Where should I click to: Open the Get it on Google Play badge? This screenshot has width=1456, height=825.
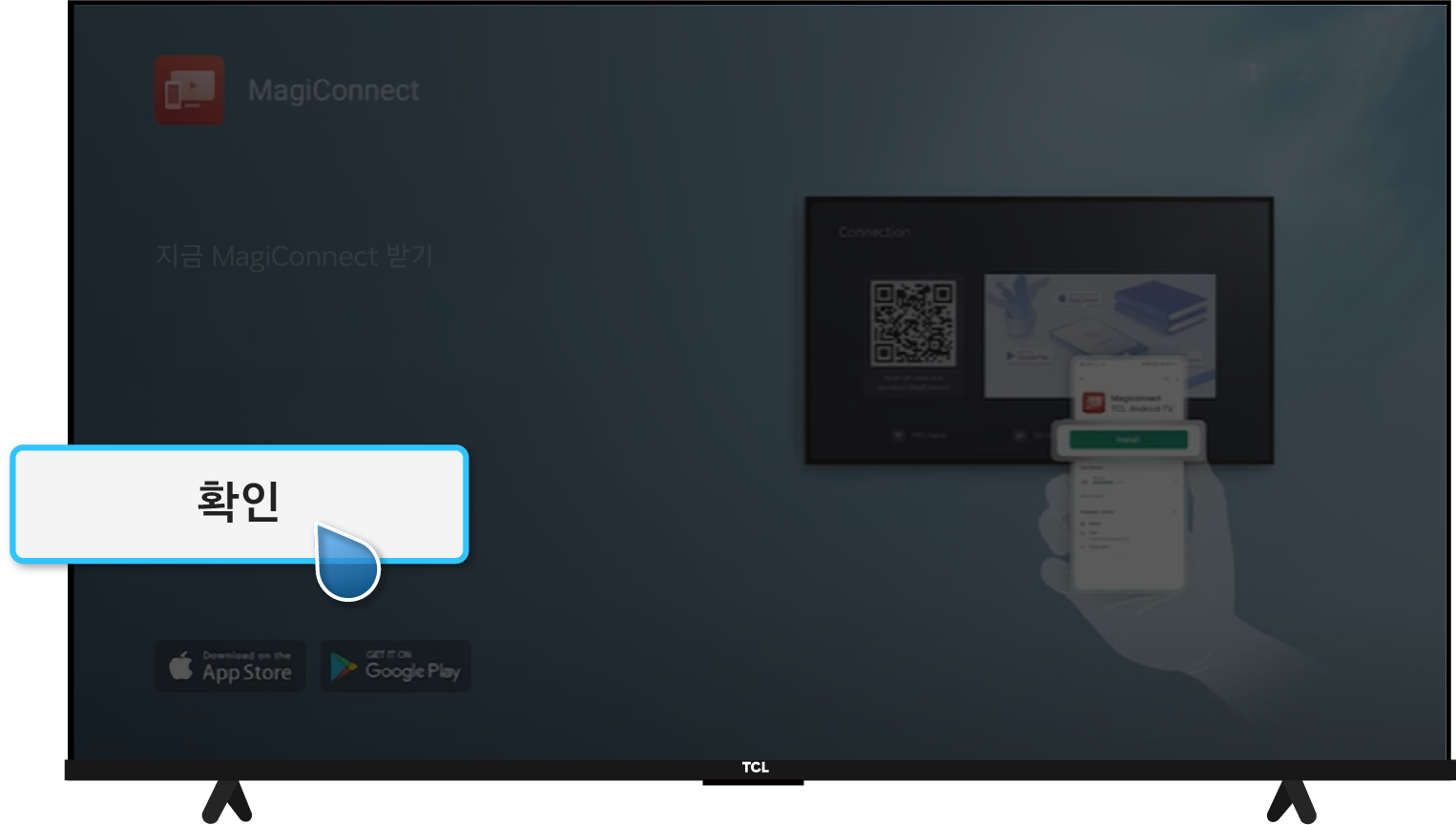pos(396,666)
